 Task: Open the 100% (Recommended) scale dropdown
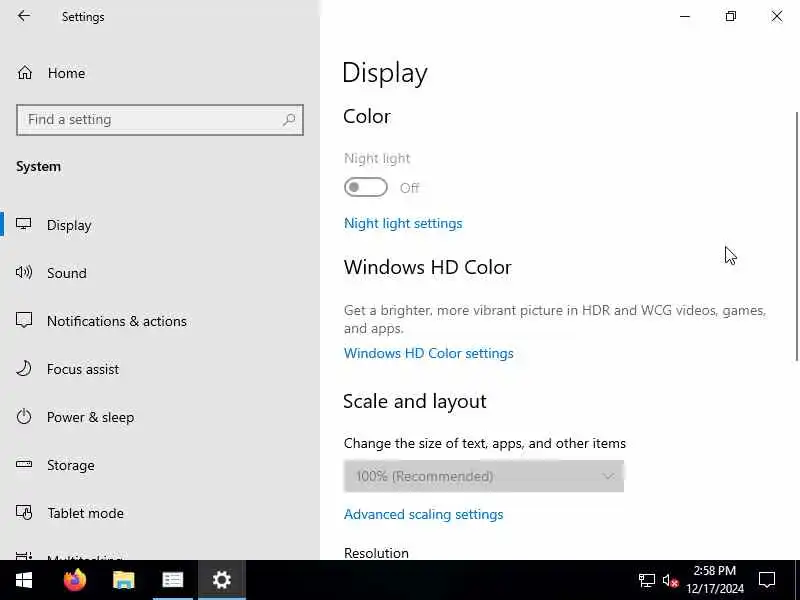click(x=484, y=476)
